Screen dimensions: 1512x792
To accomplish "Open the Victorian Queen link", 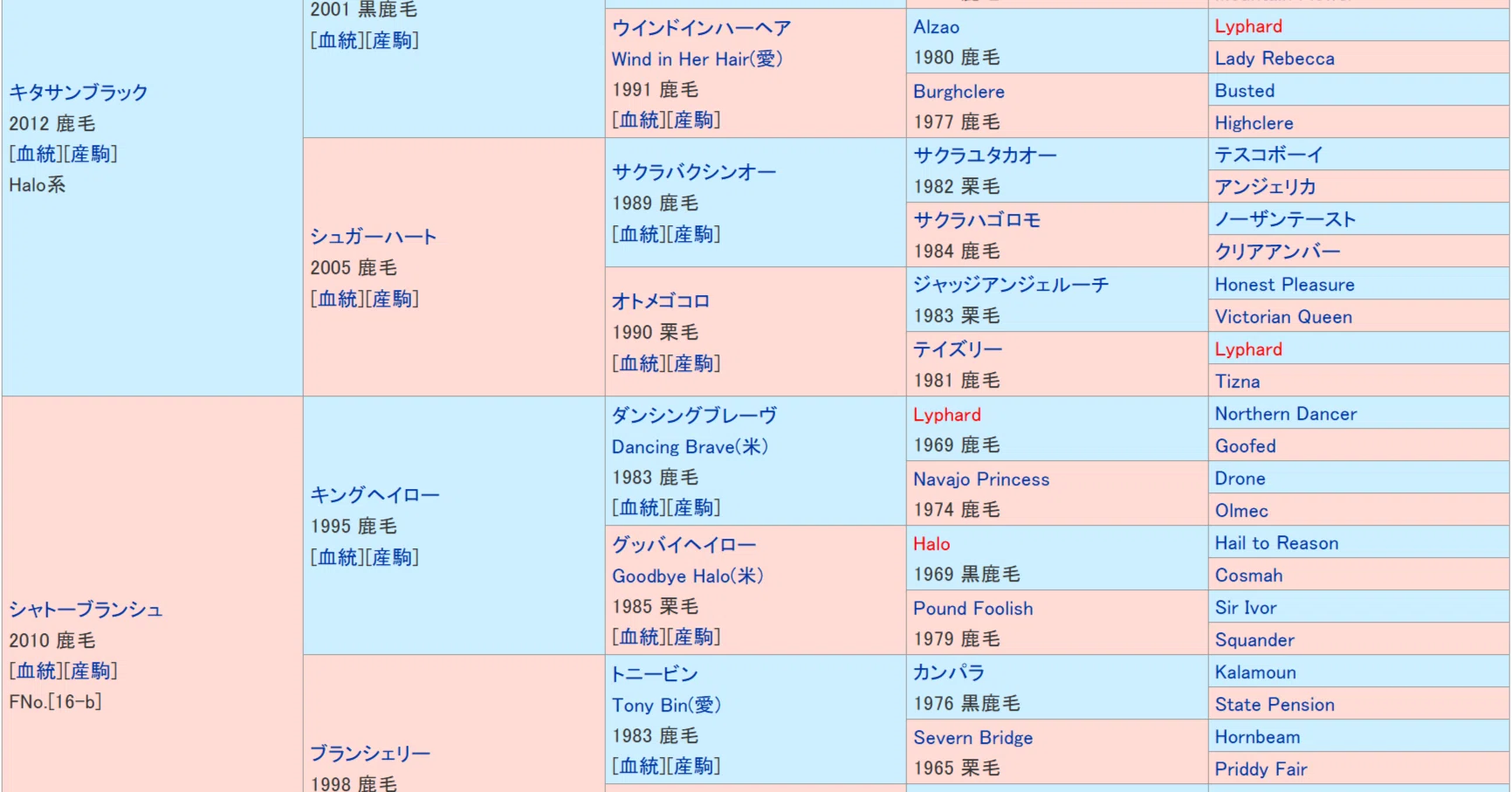I will pos(1283,318).
